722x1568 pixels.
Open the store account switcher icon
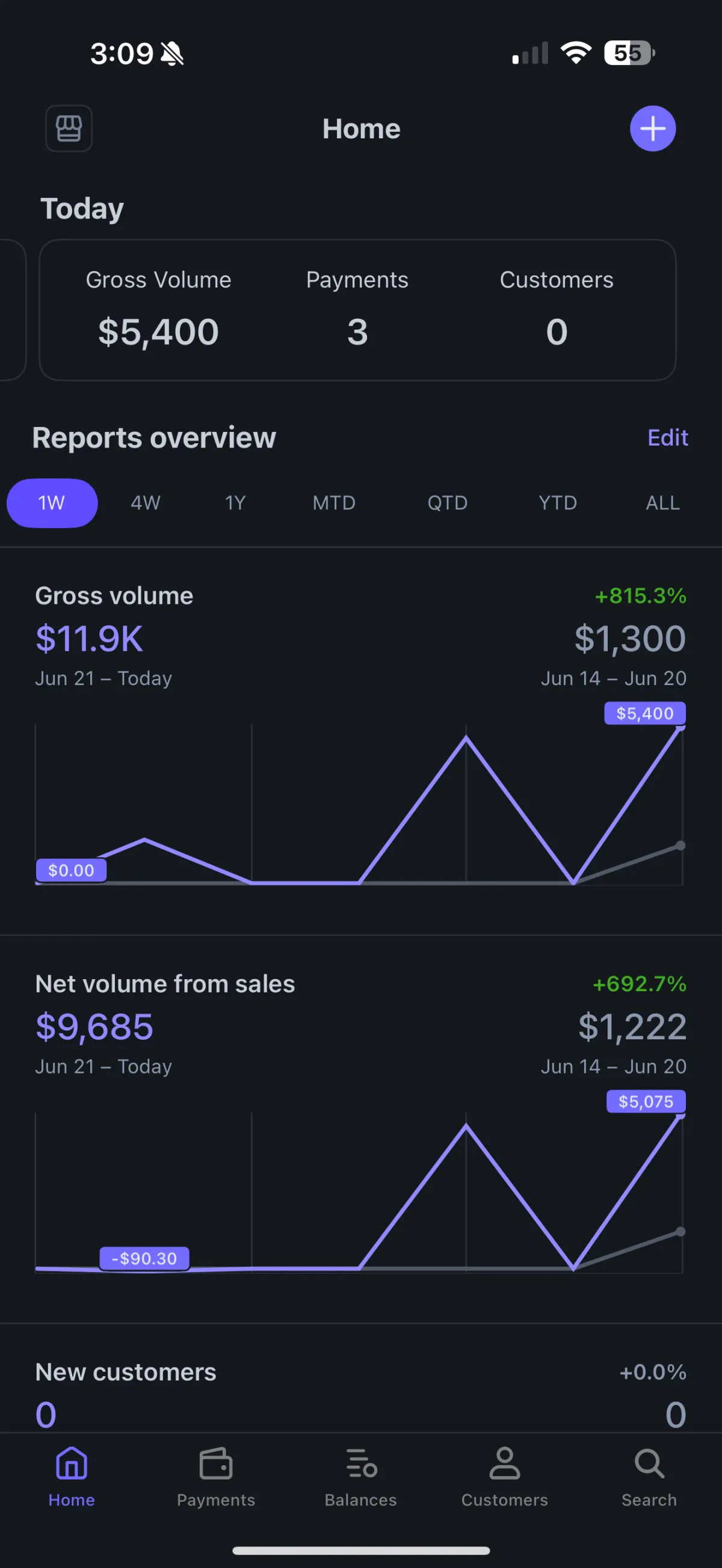point(69,129)
